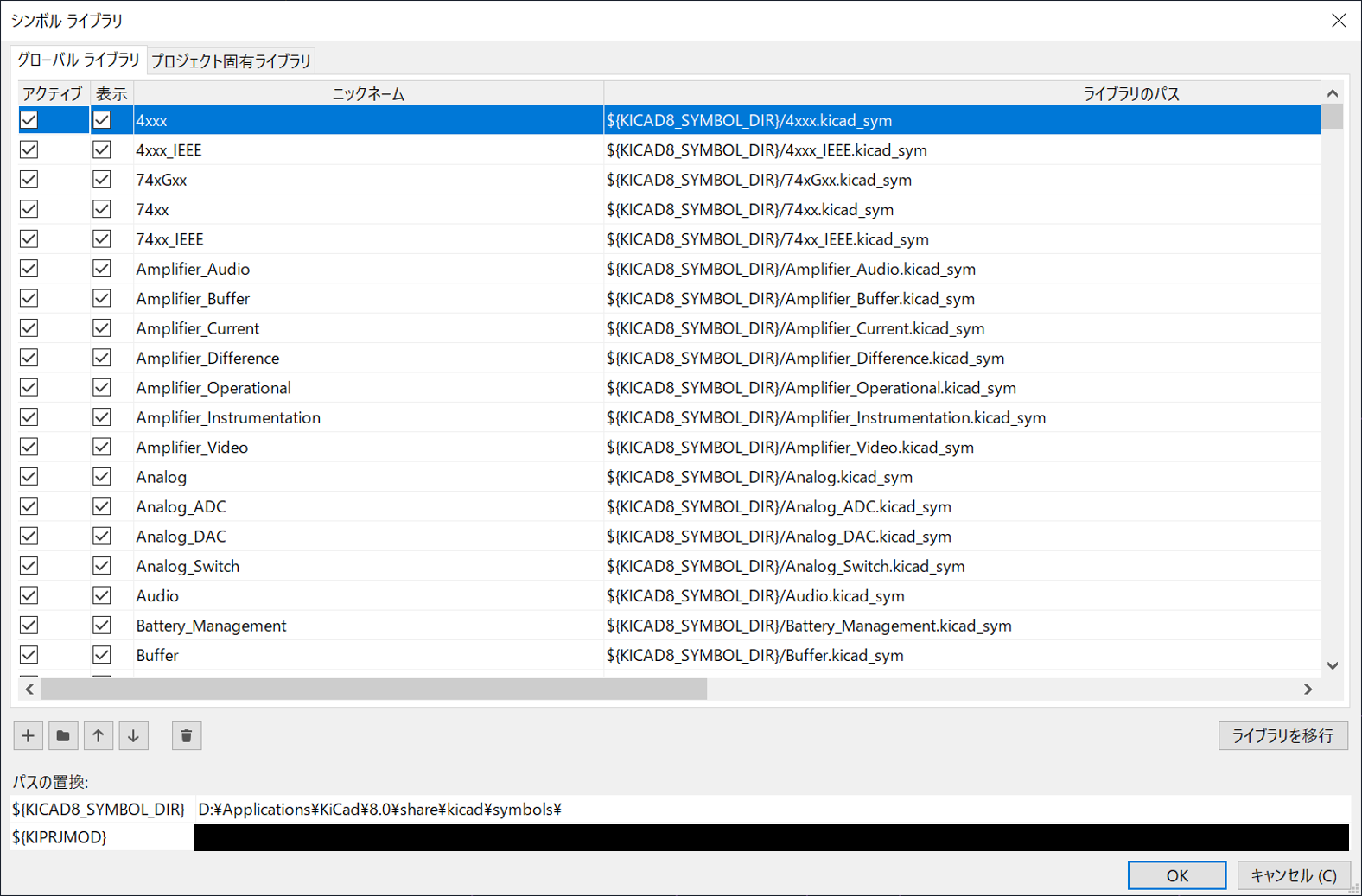Viewport: 1362px width, 896px height.
Task: Close the シンボル ライブラリ dialog
Action: click(x=1339, y=20)
